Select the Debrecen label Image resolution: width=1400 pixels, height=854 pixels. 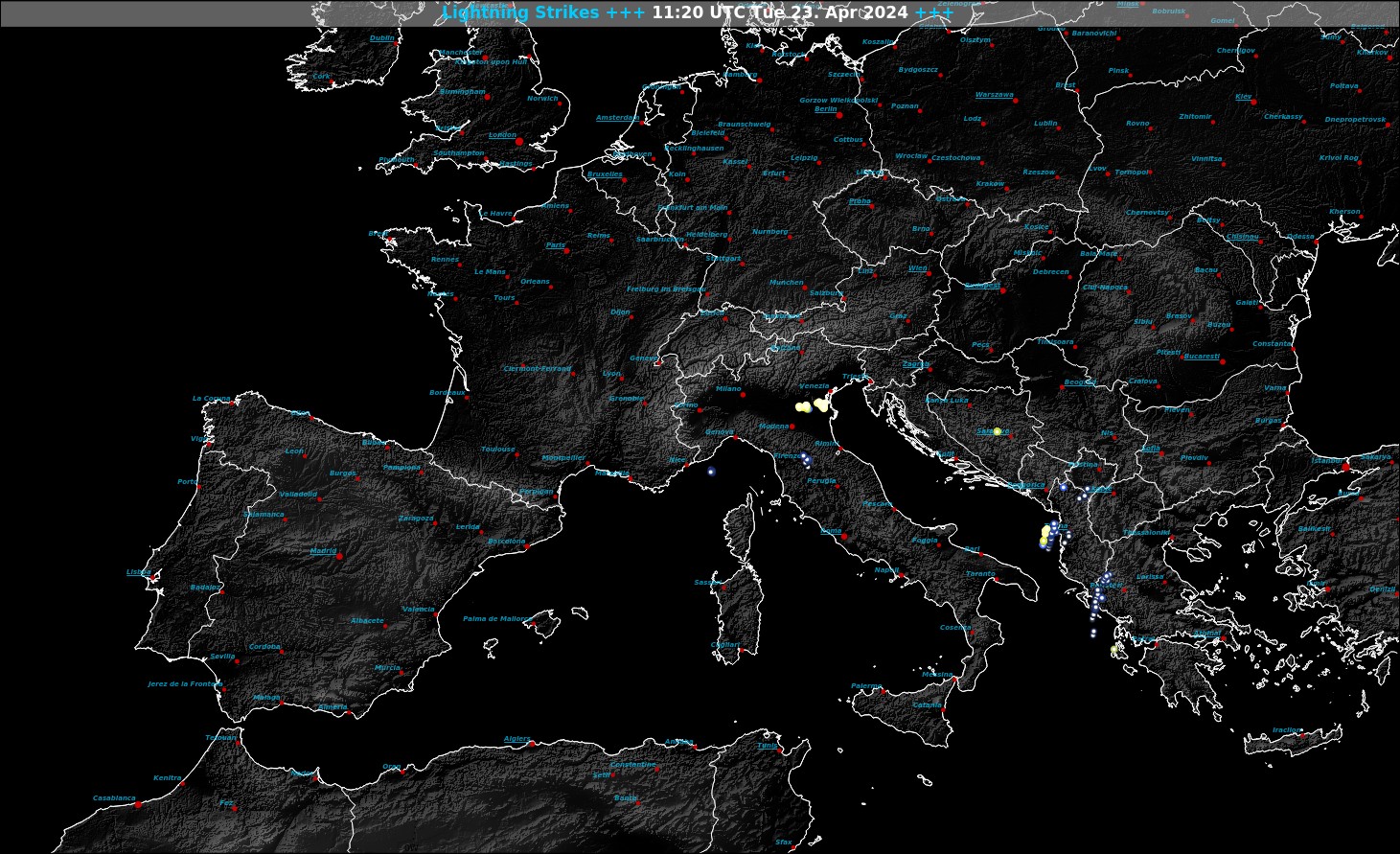(x=1051, y=272)
